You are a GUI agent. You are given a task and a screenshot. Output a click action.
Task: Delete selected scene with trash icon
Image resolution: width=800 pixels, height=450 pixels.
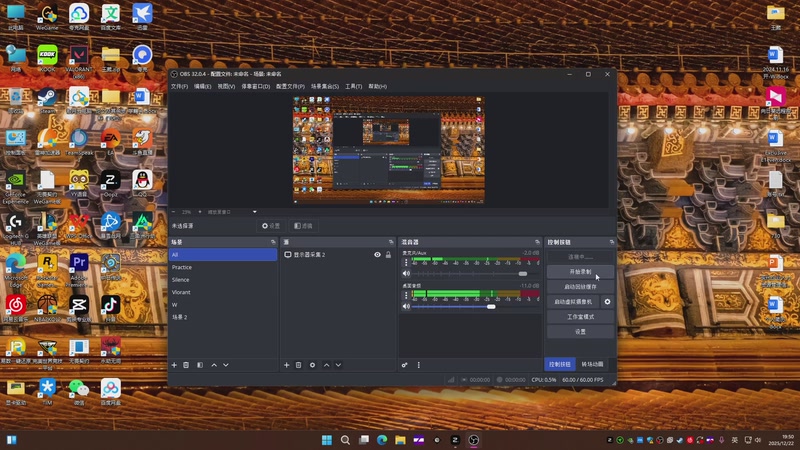186,365
